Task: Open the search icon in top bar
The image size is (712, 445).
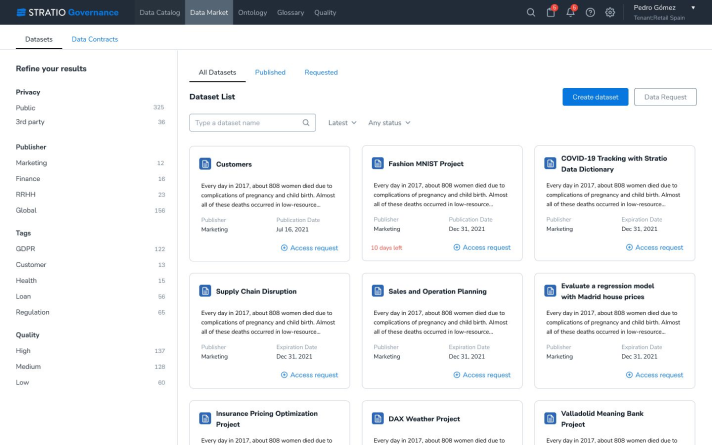Action: point(531,12)
